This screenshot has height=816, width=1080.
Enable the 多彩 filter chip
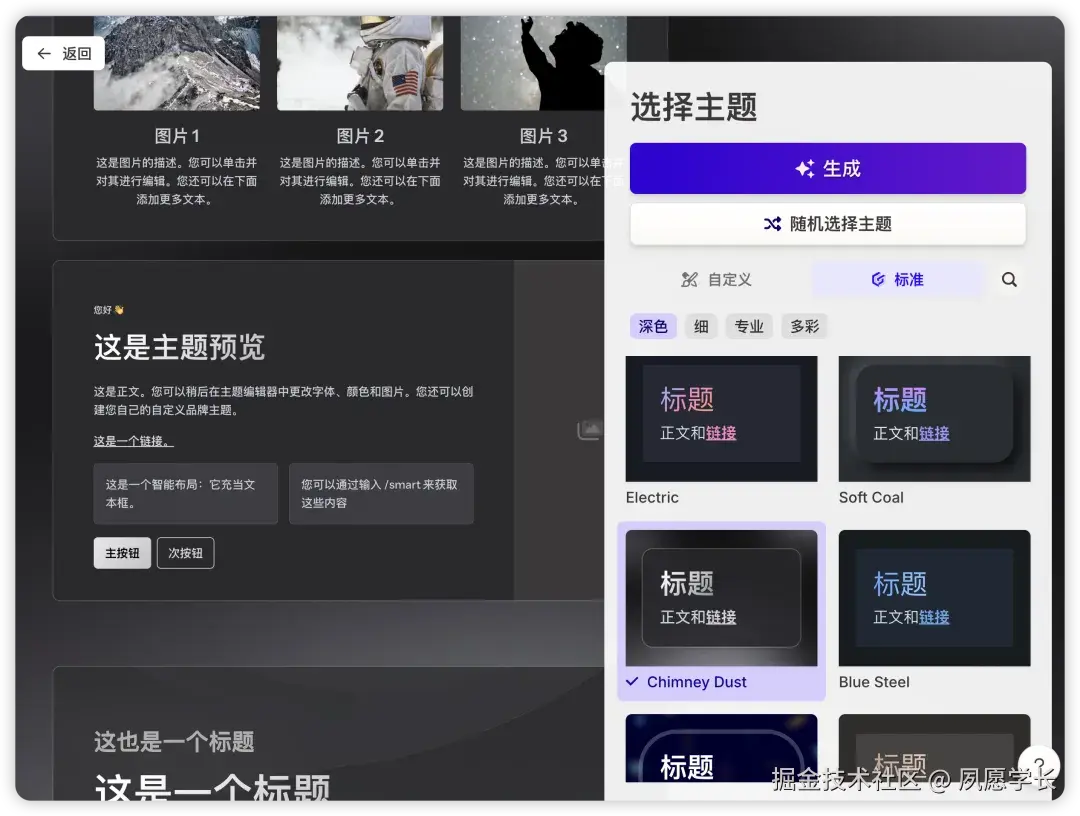(x=804, y=325)
